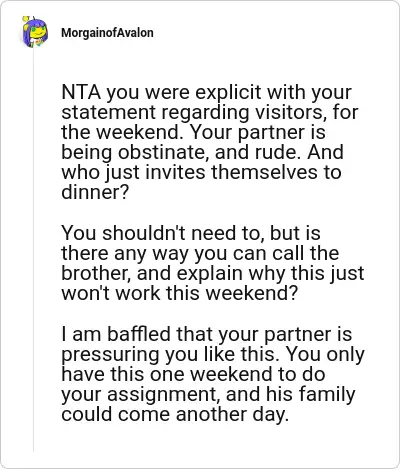This screenshot has height=469, width=400.
Task: Collapse the comment thread using the vertical line
Action: (33, 250)
